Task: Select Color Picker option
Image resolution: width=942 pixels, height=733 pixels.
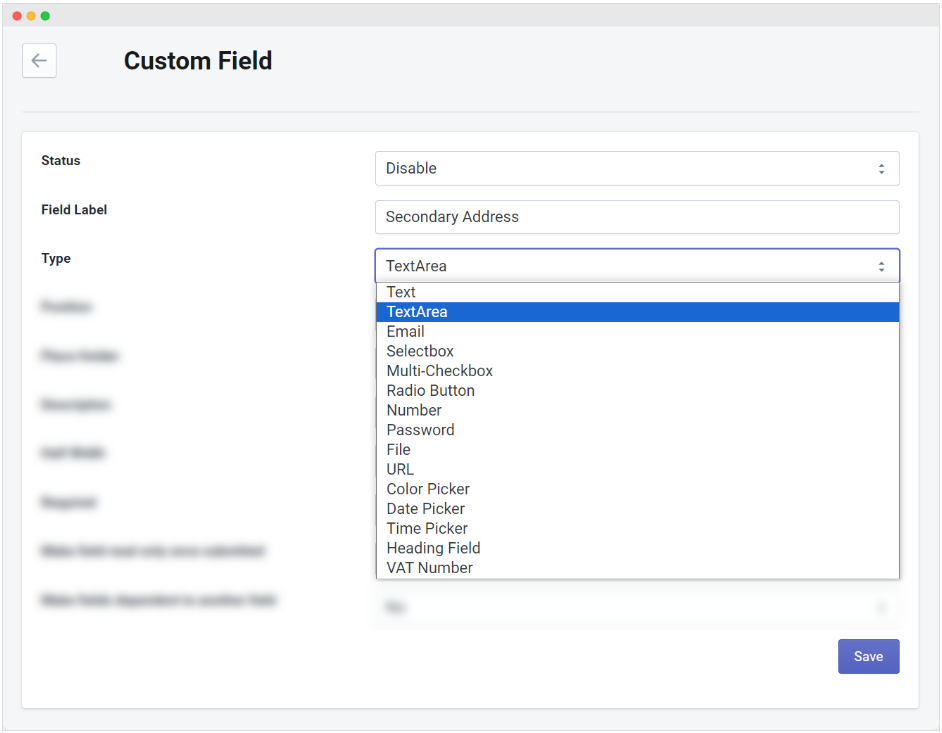Action: pyautogui.click(x=428, y=489)
